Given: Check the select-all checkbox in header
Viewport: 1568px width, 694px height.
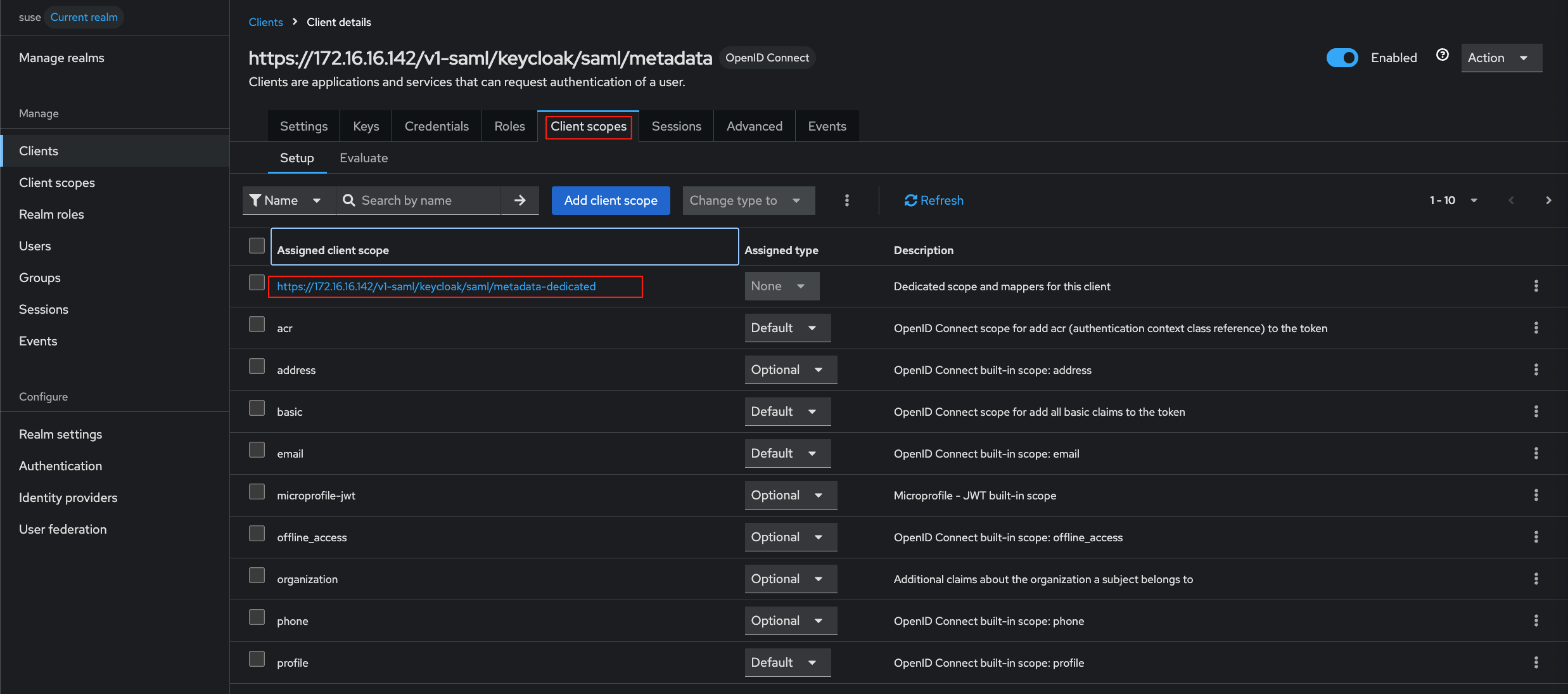Looking at the screenshot, I should pyautogui.click(x=257, y=245).
